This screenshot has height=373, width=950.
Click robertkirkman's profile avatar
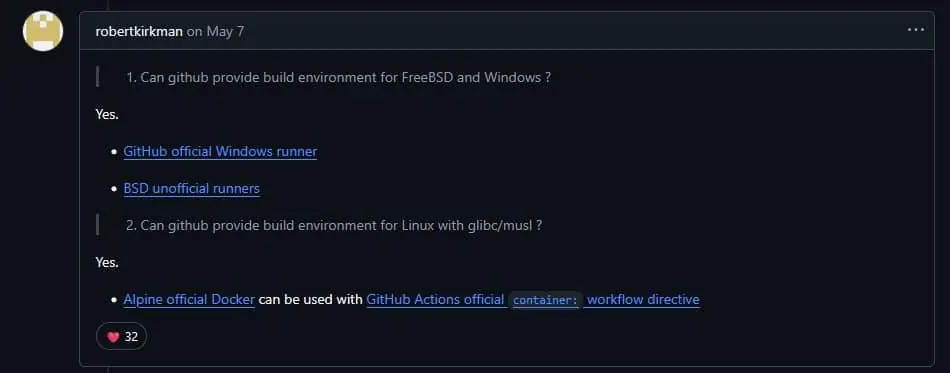pyautogui.click(x=43, y=31)
